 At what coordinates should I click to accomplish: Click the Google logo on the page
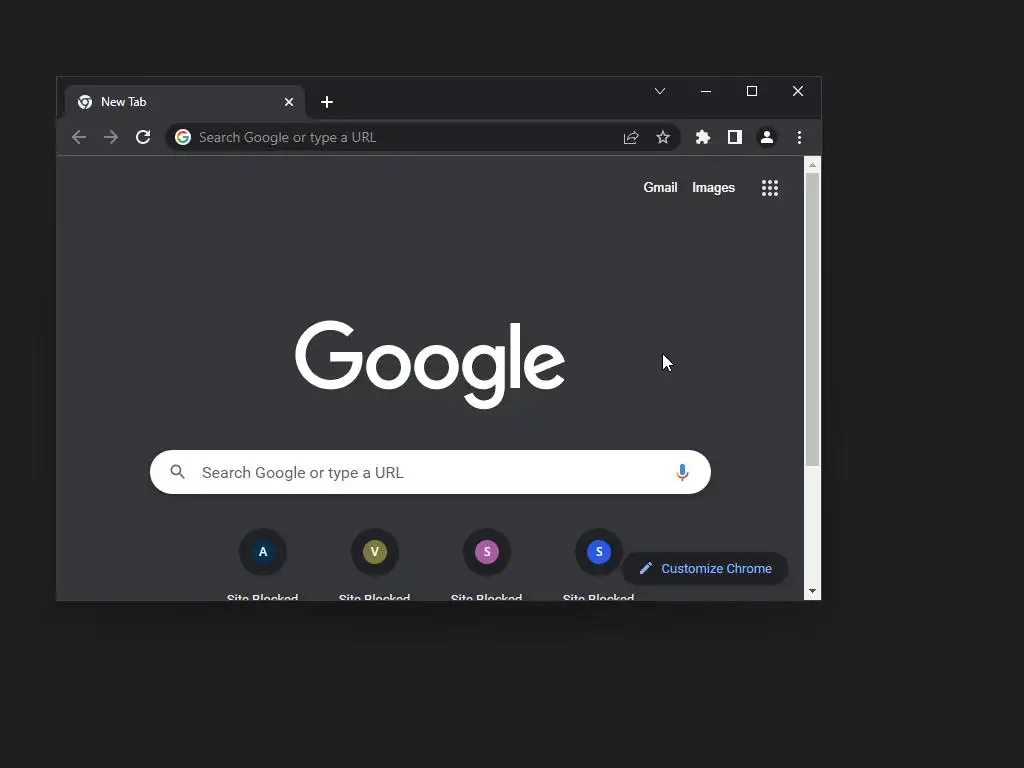pyautogui.click(x=430, y=364)
